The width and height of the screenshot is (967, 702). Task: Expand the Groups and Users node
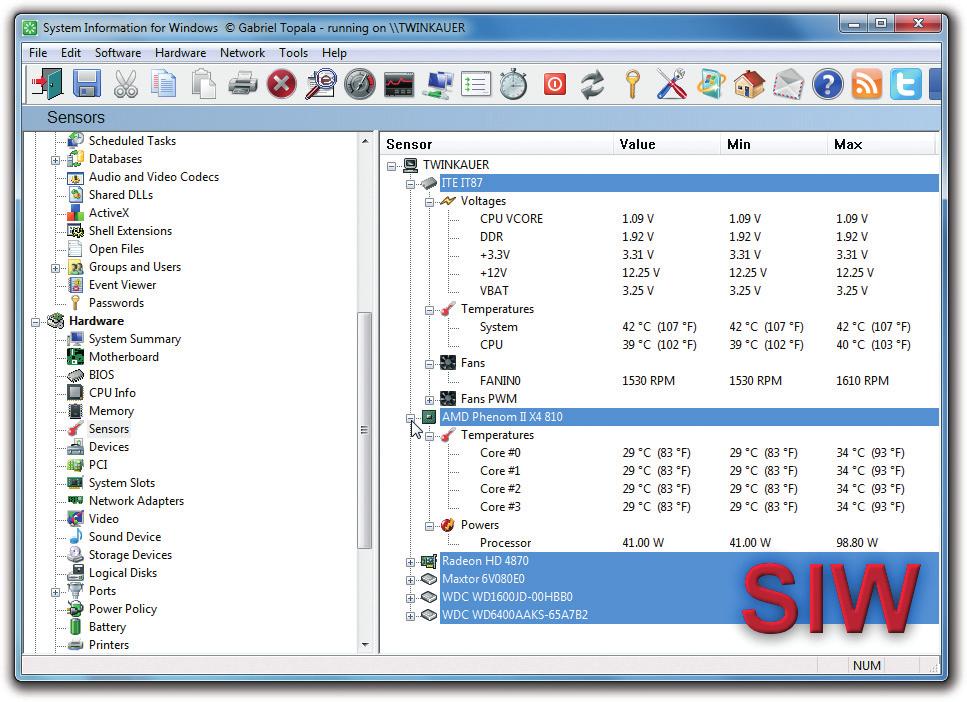tap(56, 268)
